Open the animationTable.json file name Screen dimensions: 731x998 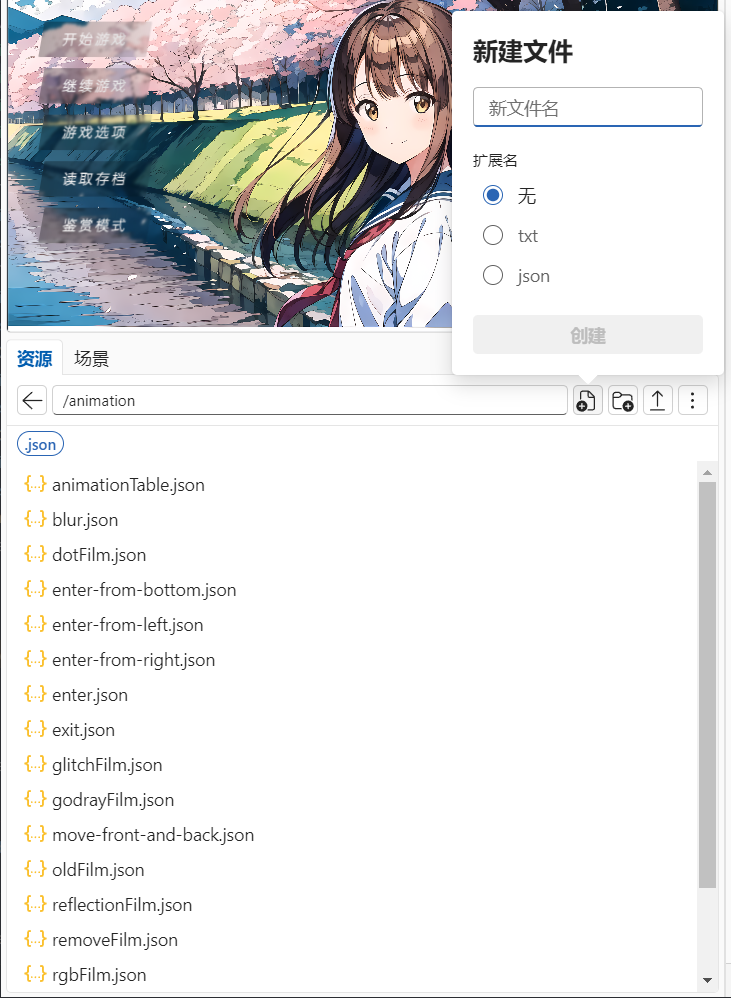[x=129, y=485]
